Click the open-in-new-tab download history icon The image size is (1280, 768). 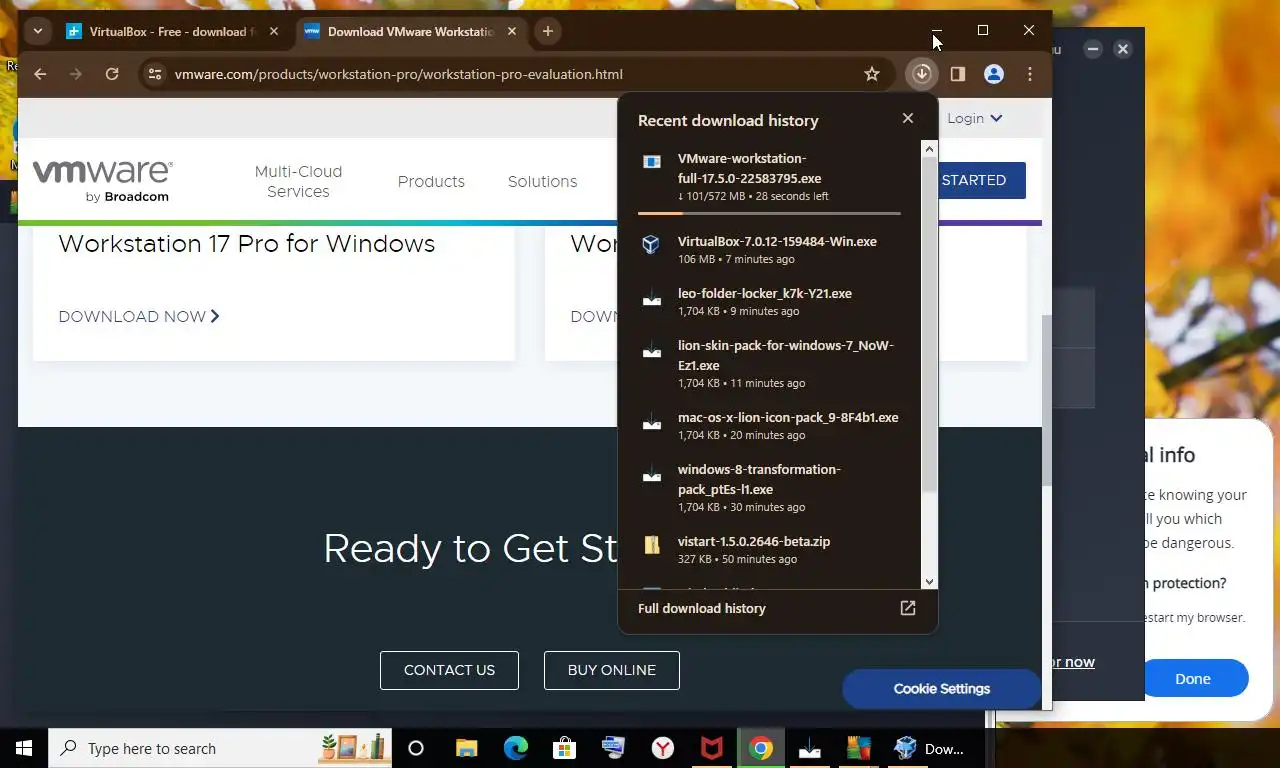click(x=908, y=608)
